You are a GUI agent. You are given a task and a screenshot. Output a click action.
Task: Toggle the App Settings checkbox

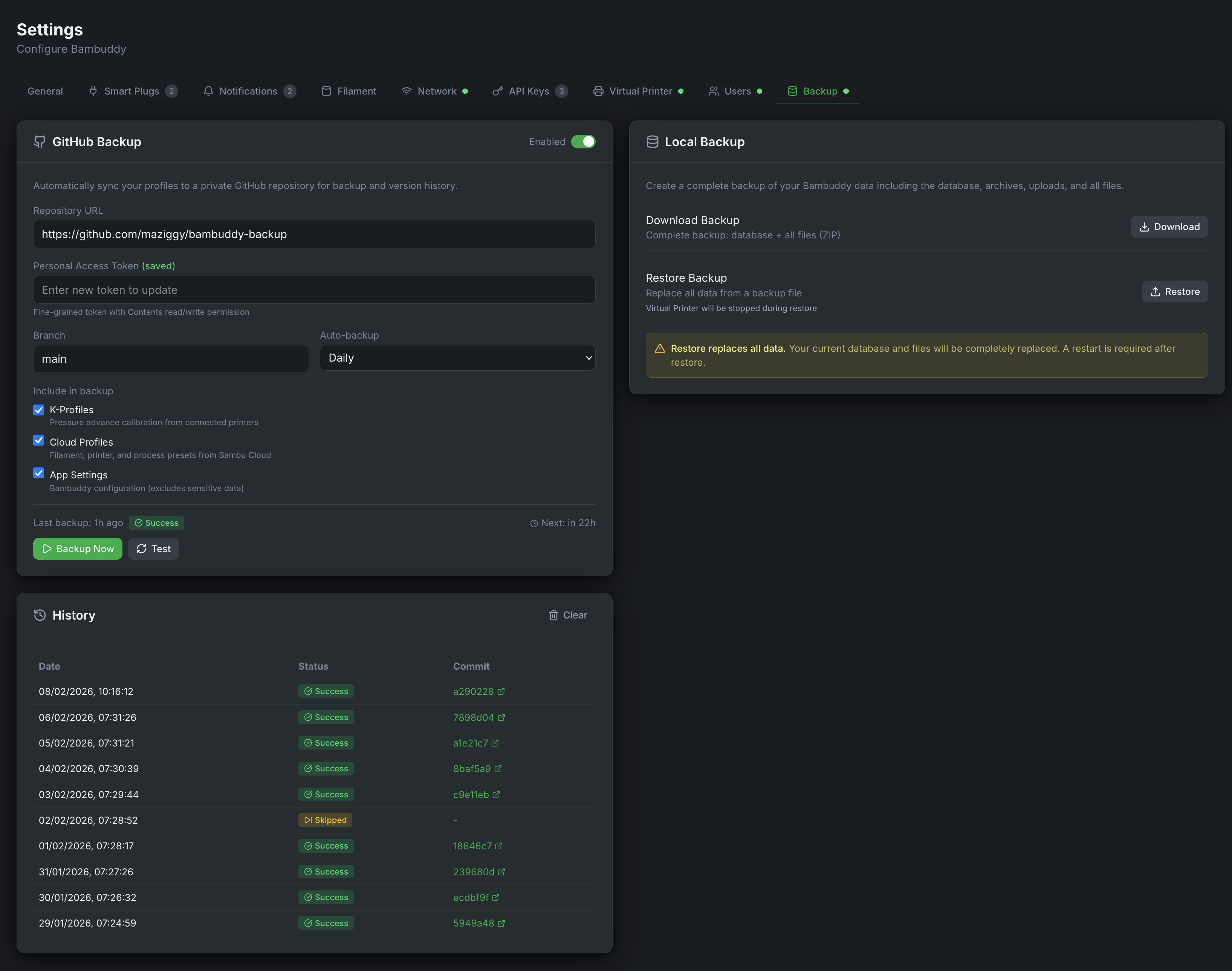click(x=39, y=473)
